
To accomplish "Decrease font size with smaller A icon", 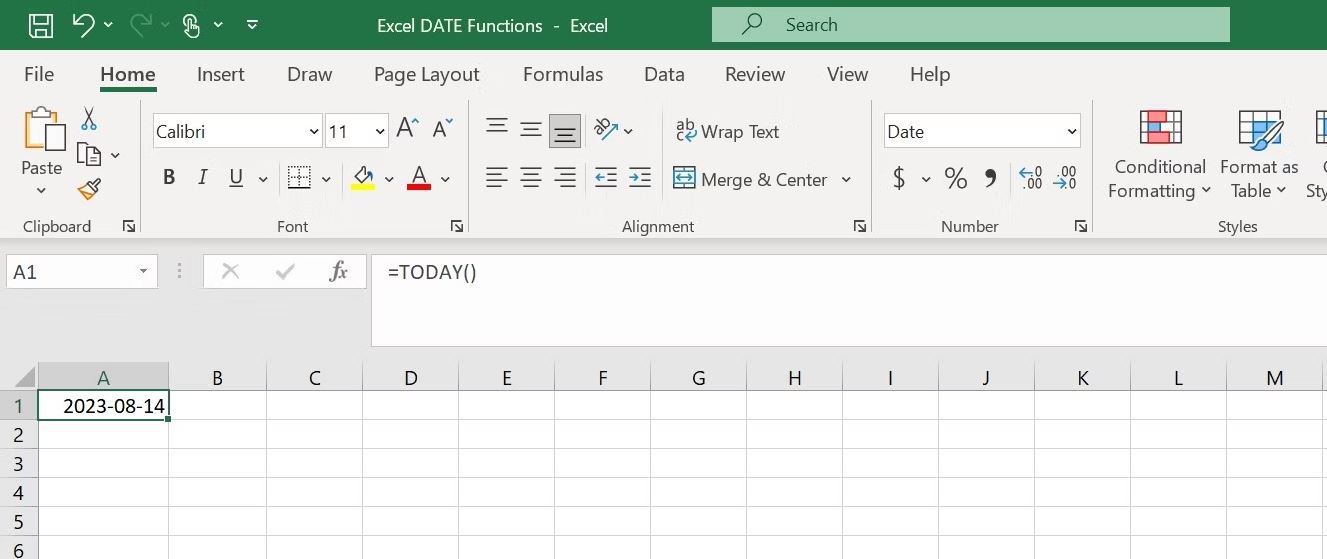I will (x=442, y=128).
